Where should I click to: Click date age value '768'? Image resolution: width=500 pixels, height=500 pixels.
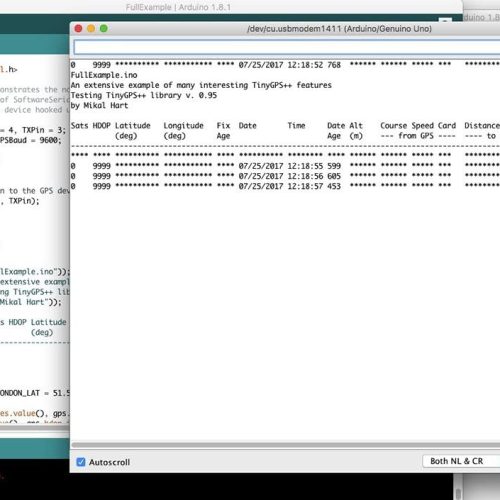[x=334, y=65]
